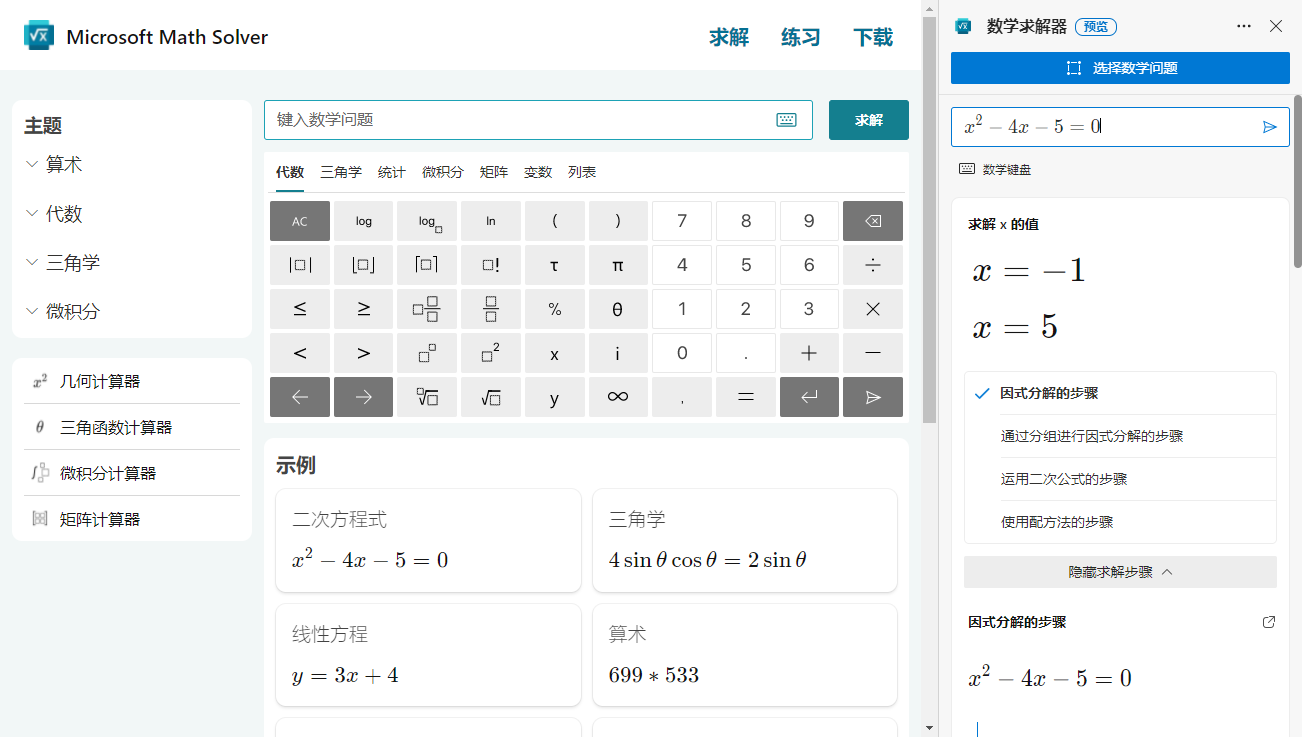Click the infinity symbol key
Viewport: 1302px width, 737px height.
coord(618,397)
